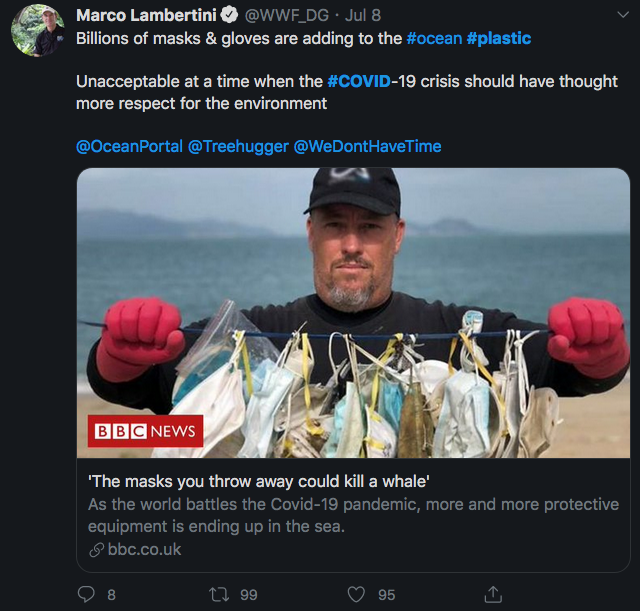Image resolution: width=640 pixels, height=611 pixels.
Task: Click the @WWF_DG handle
Action: point(287,15)
